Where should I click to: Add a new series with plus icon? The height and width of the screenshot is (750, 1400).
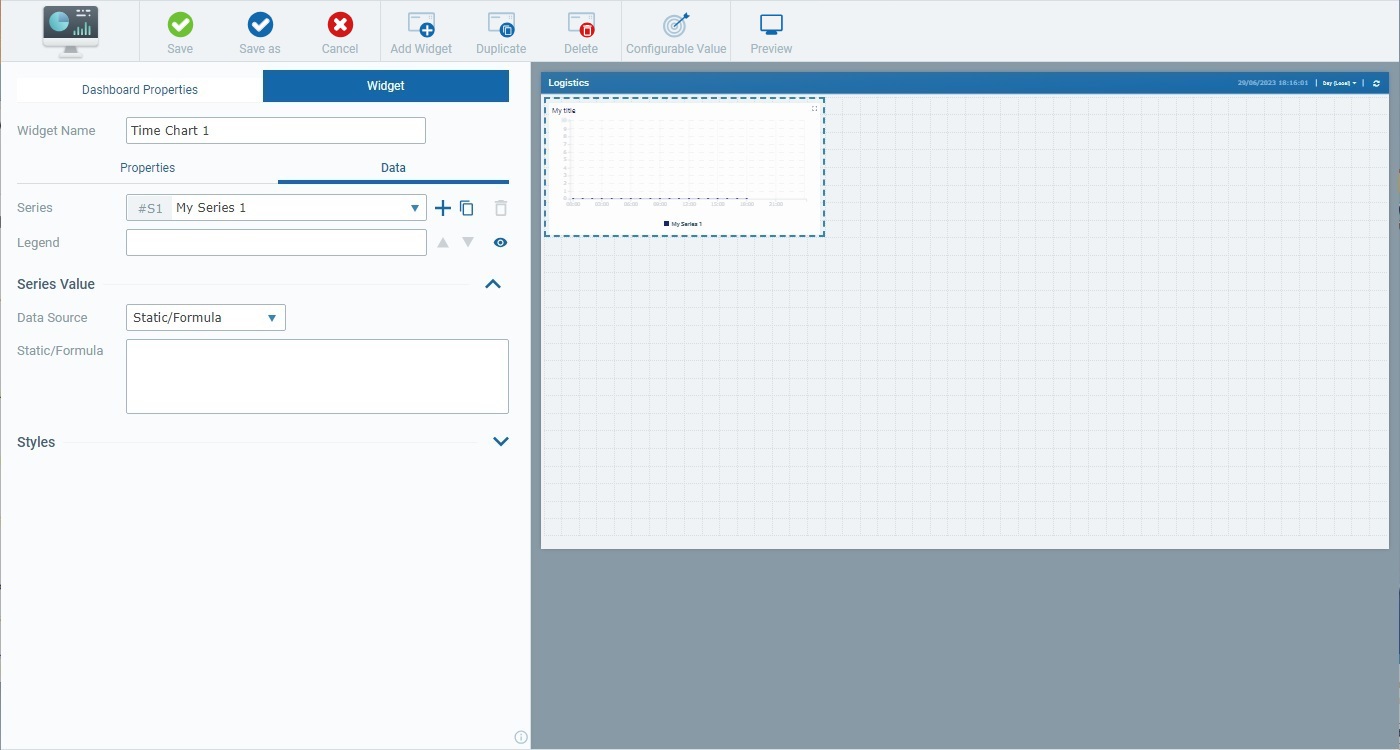click(443, 208)
